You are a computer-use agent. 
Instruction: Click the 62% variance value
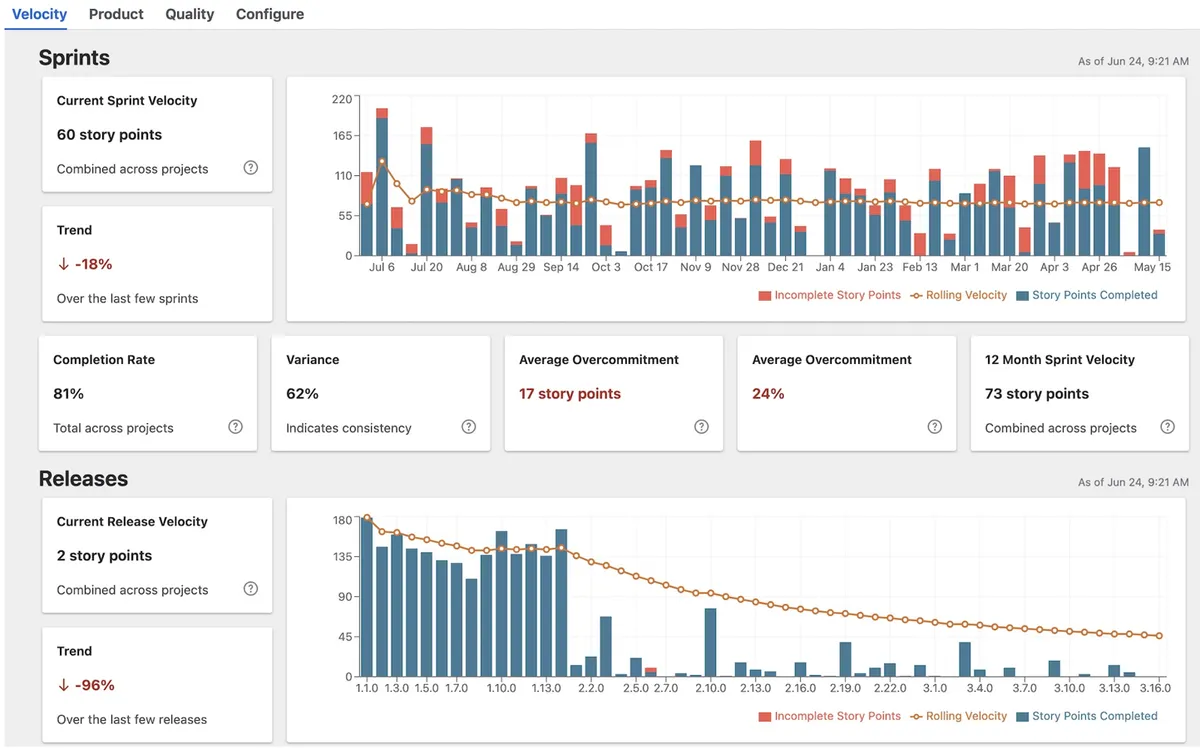pos(302,394)
